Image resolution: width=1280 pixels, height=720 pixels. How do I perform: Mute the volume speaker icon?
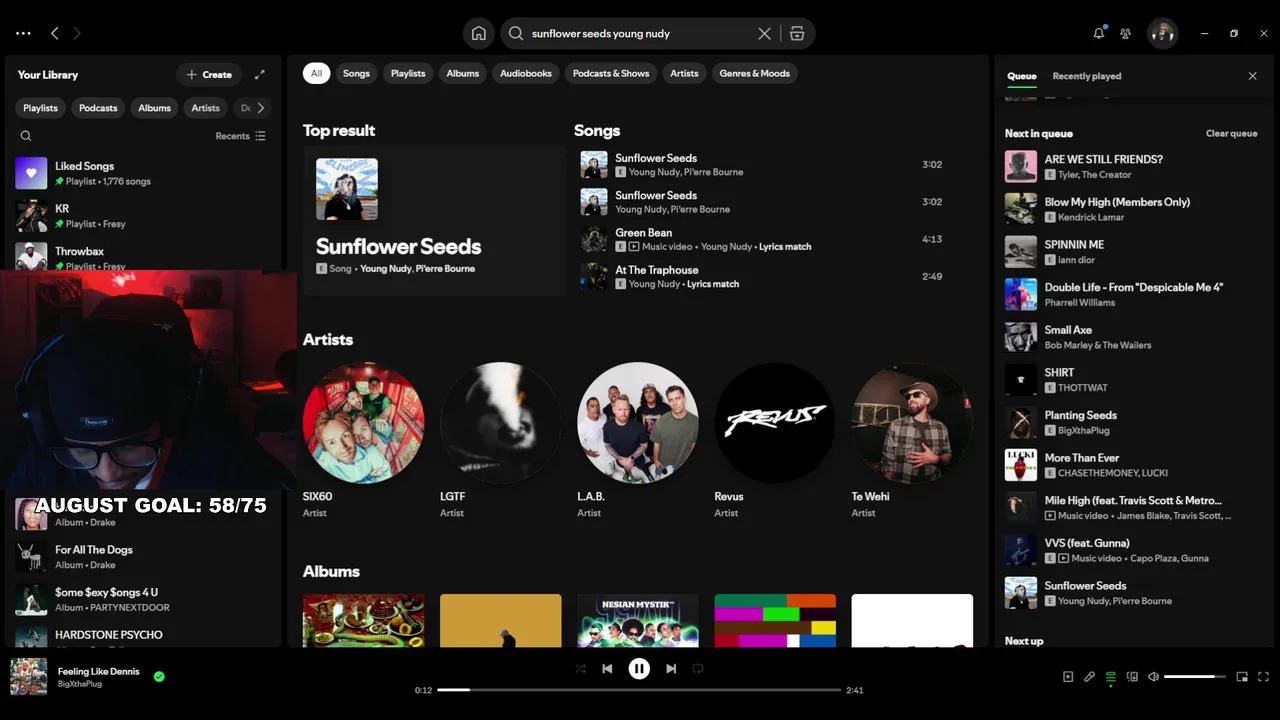pos(1153,677)
